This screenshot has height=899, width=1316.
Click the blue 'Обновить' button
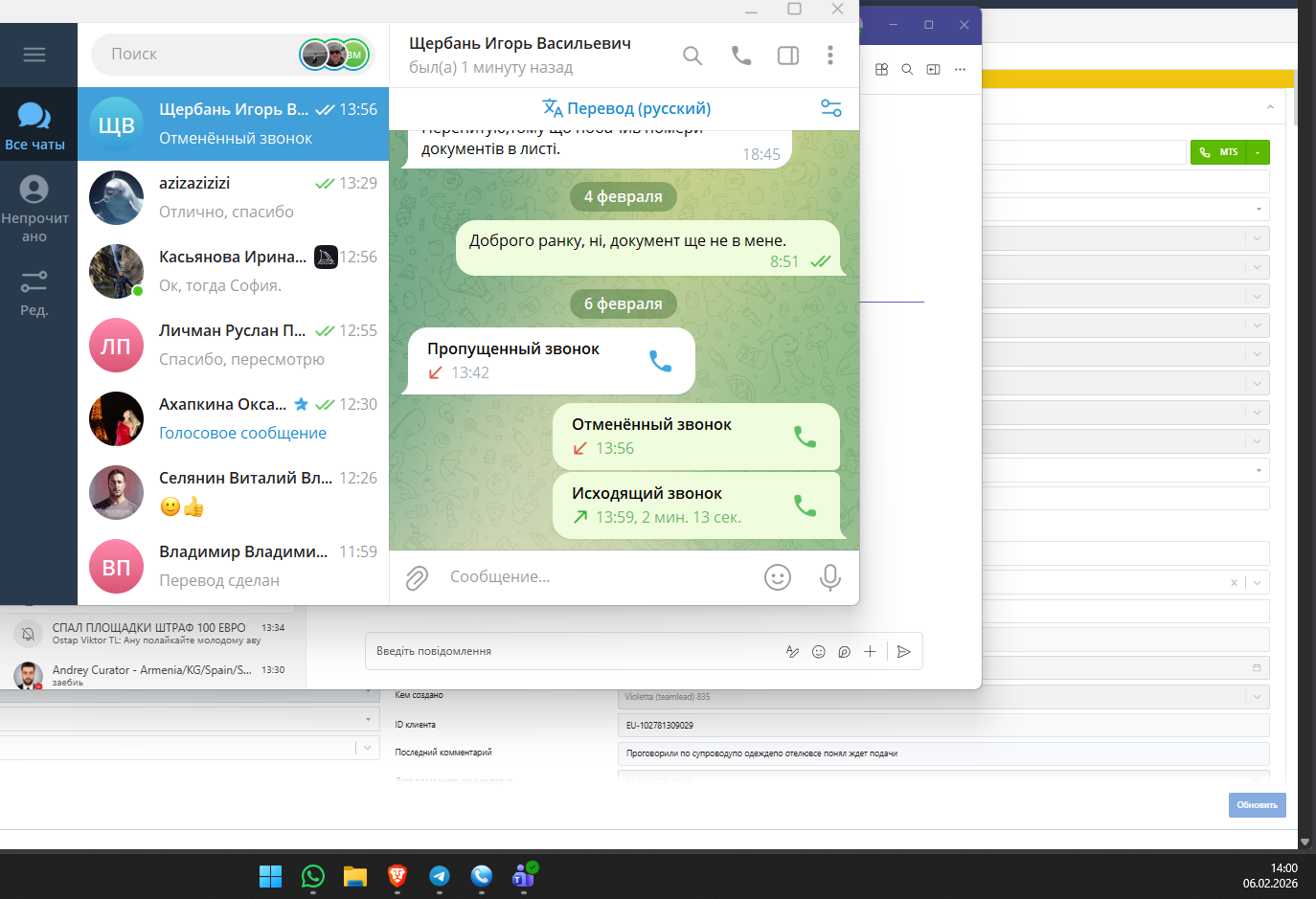[1258, 805]
